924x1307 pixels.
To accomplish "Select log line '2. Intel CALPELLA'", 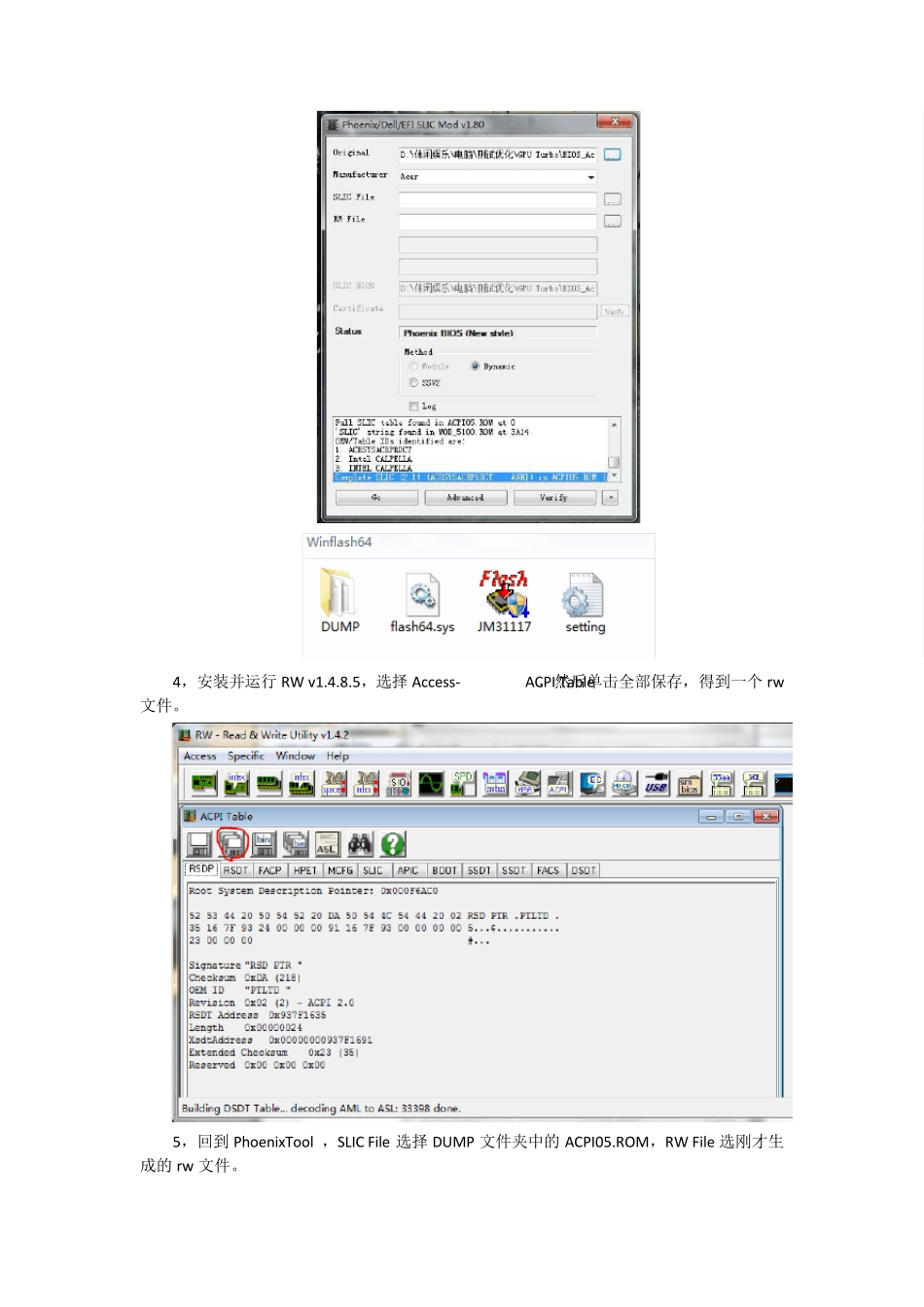I will (373, 459).
